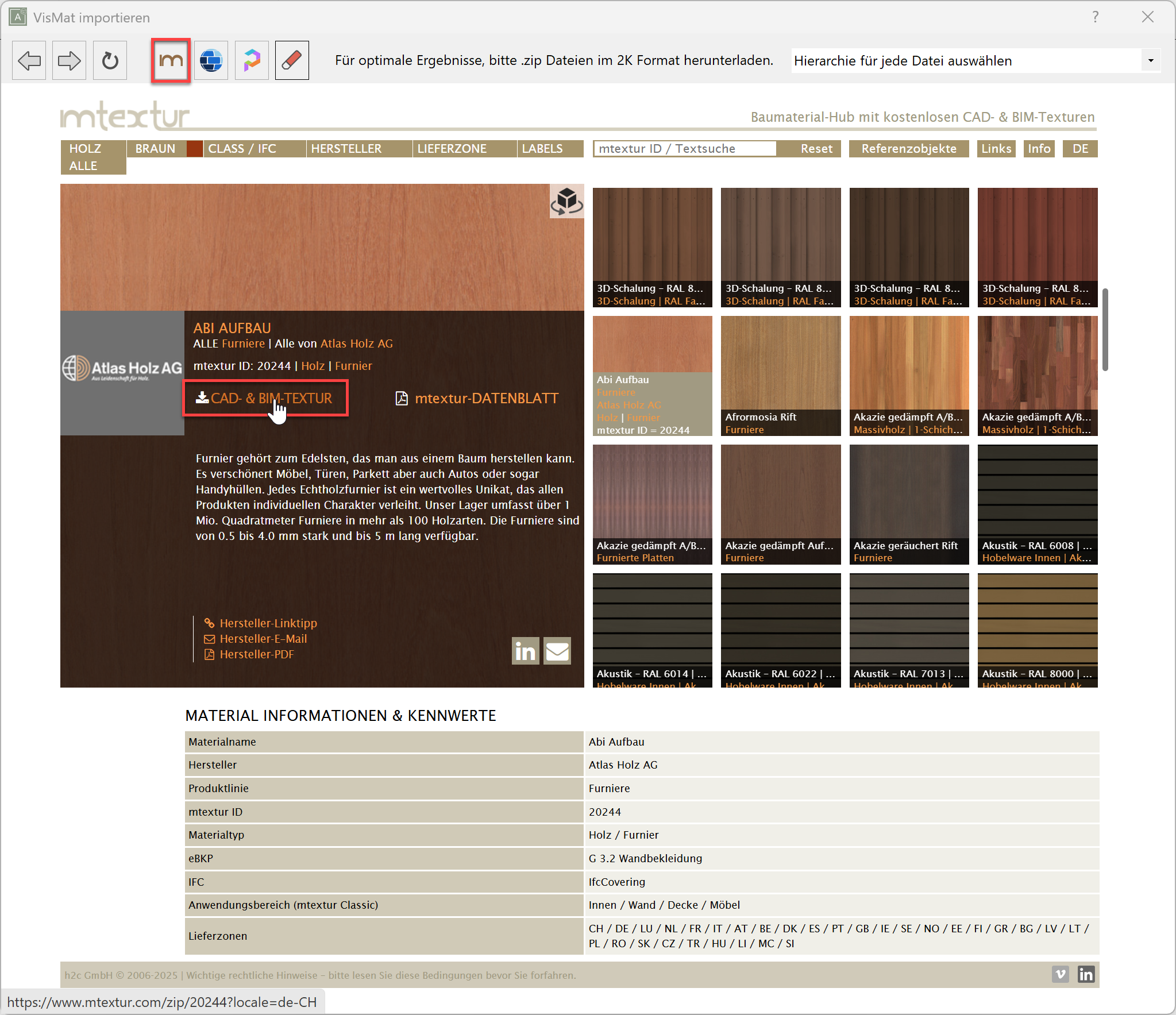Click the 20244 mtextur ID value cell
1176x1015 pixels.
point(842,812)
